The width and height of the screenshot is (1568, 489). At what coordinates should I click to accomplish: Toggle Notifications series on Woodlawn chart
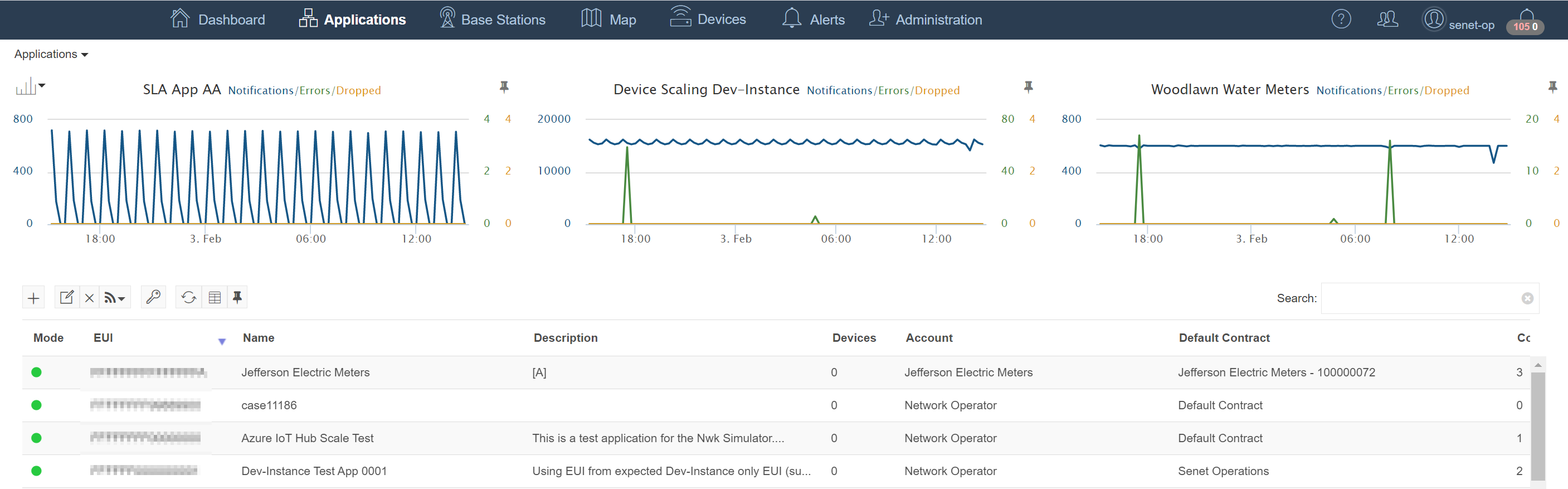tap(1349, 90)
